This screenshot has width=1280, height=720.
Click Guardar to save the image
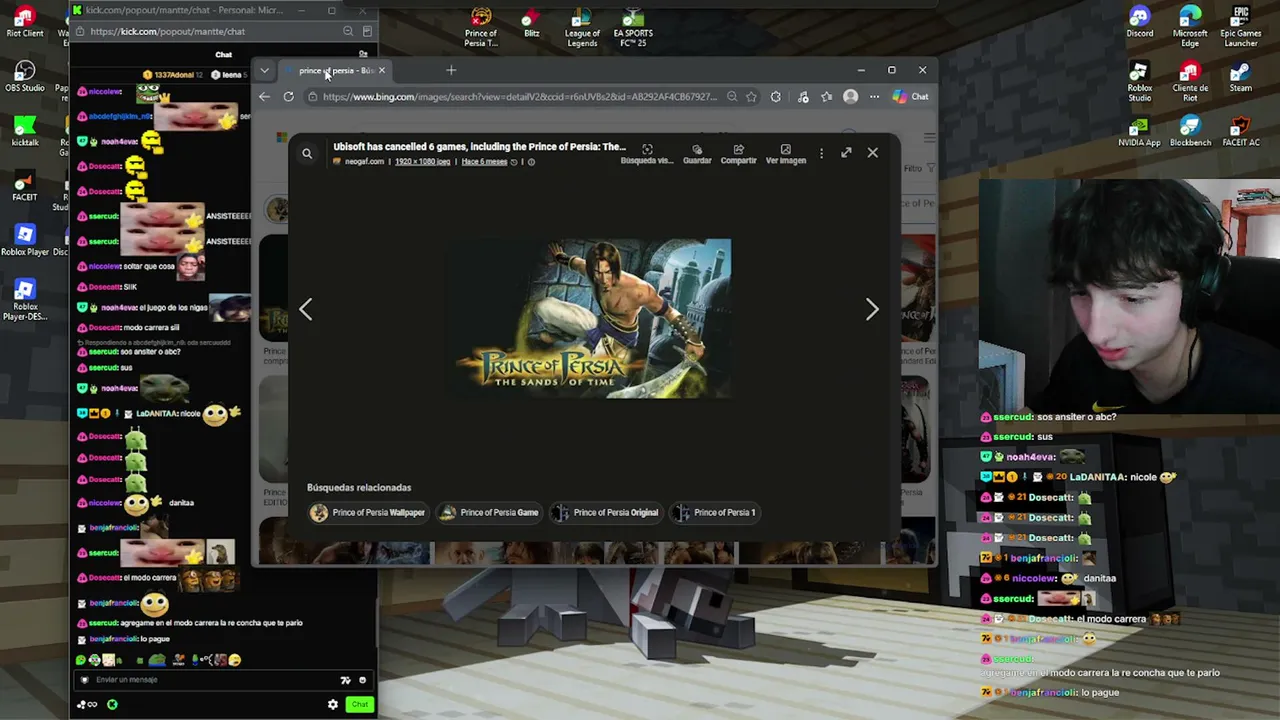(x=697, y=154)
